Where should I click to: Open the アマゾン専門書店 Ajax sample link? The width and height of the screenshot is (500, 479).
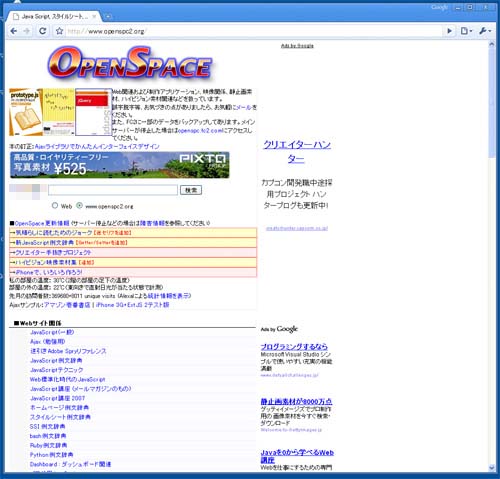(x=67, y=305)
